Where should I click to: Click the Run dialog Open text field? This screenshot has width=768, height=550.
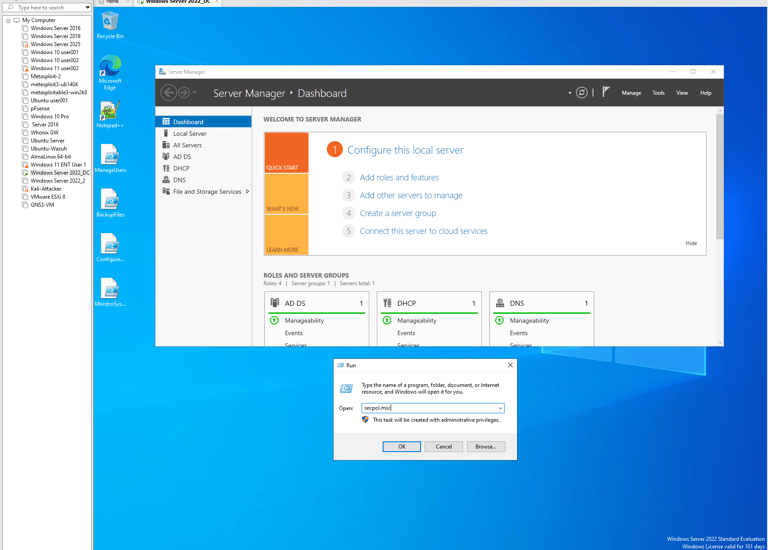pos(429,408)
